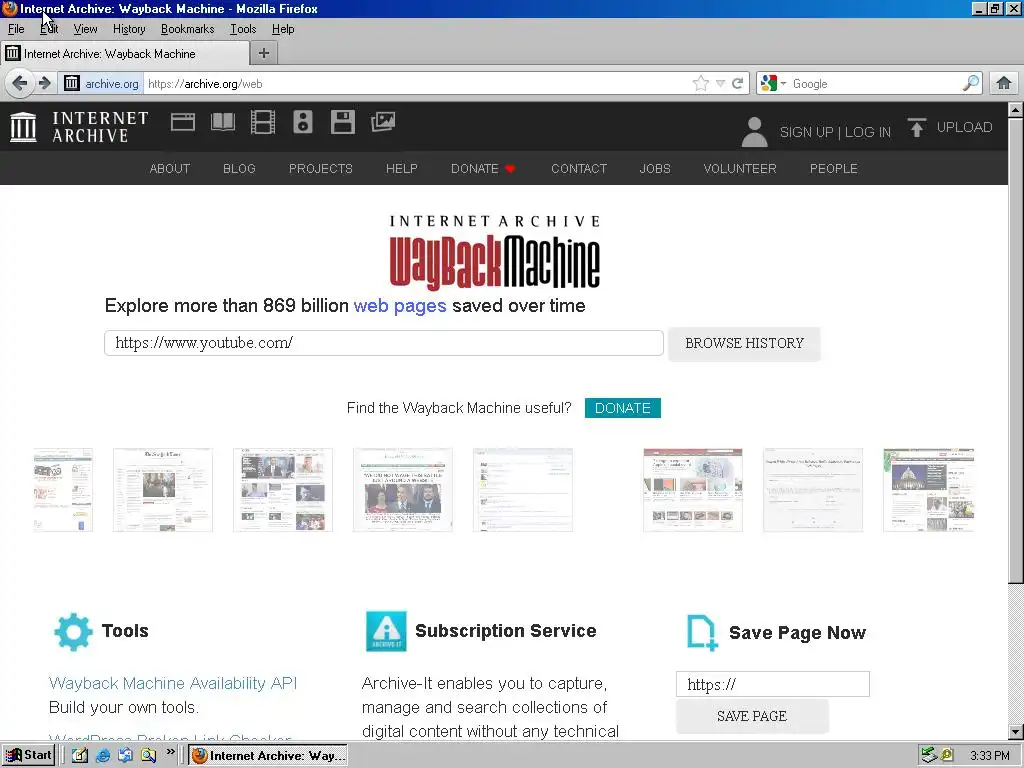Click the search magnifier in Google box
This screenshot has height=768, width=1024.
971,83
